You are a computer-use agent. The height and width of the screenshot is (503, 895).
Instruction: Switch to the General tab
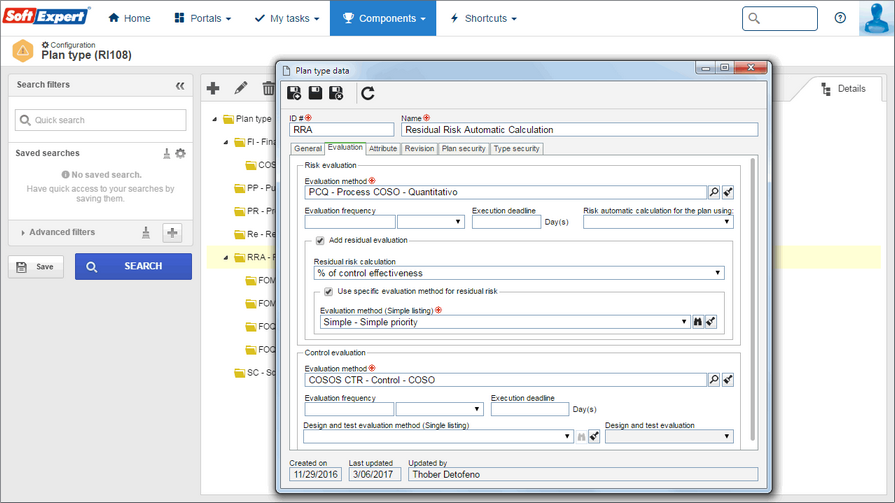[308, 148]
